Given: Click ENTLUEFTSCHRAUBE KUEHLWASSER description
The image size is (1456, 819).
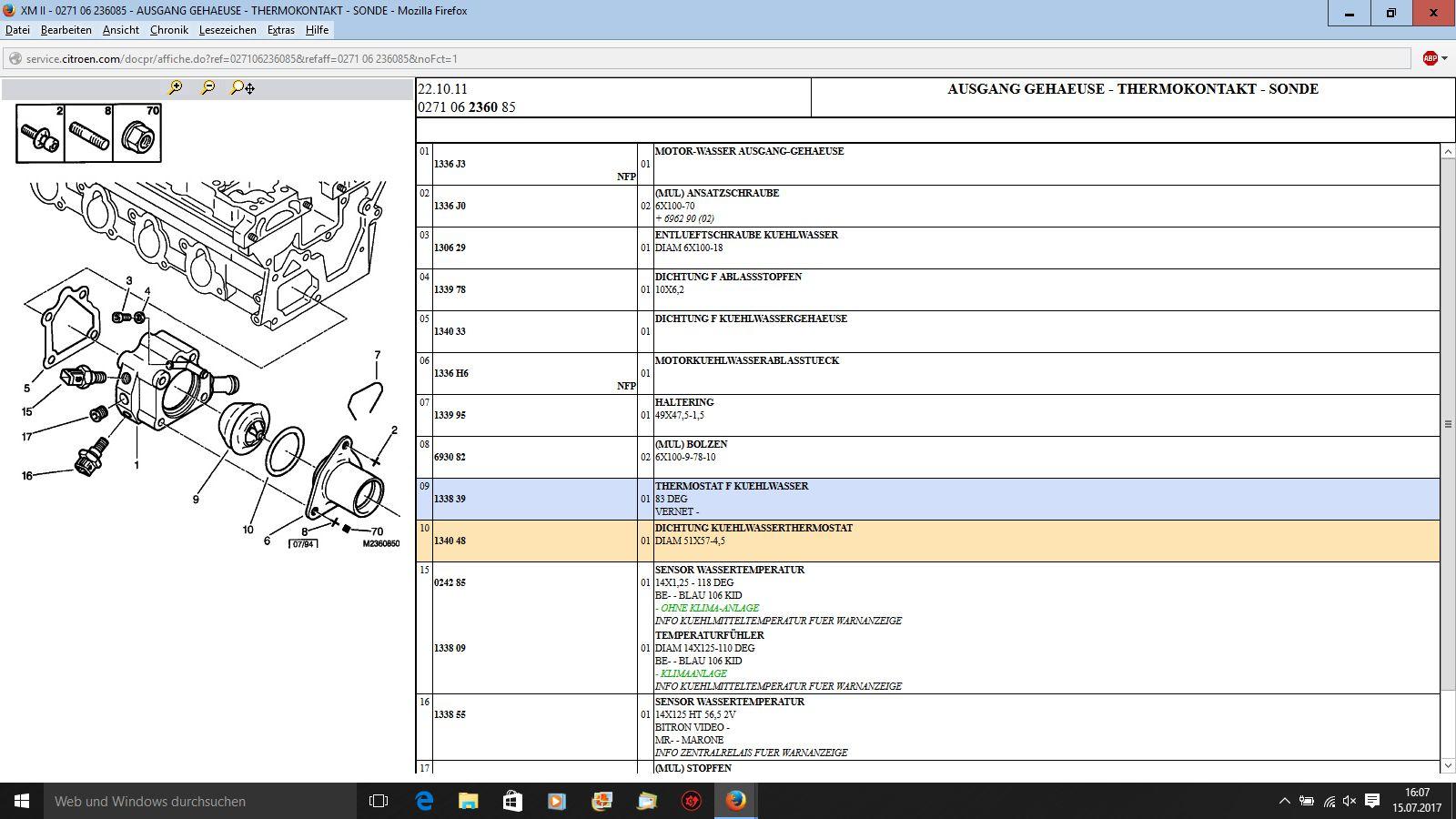Looking at the screenshot, I should (746, 235).
